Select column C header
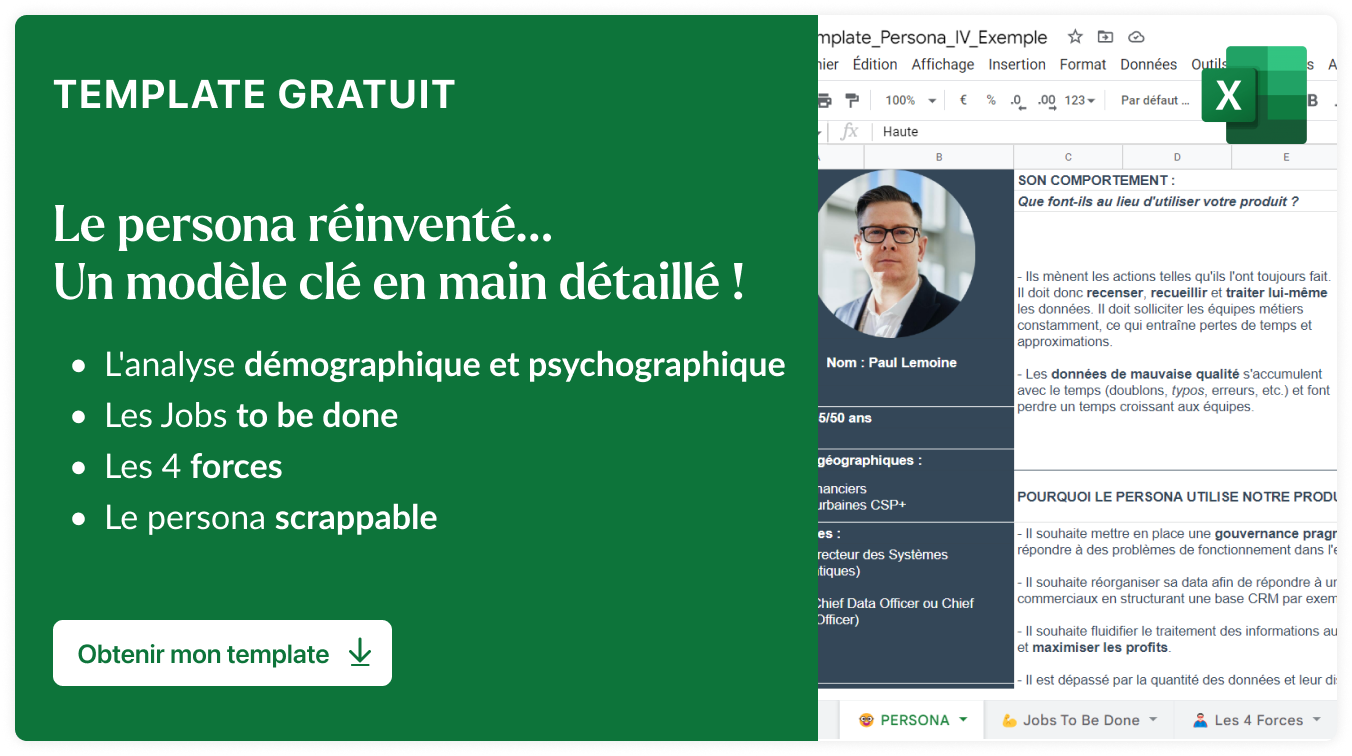The image size is (1352, 756). click(1068, 157)
